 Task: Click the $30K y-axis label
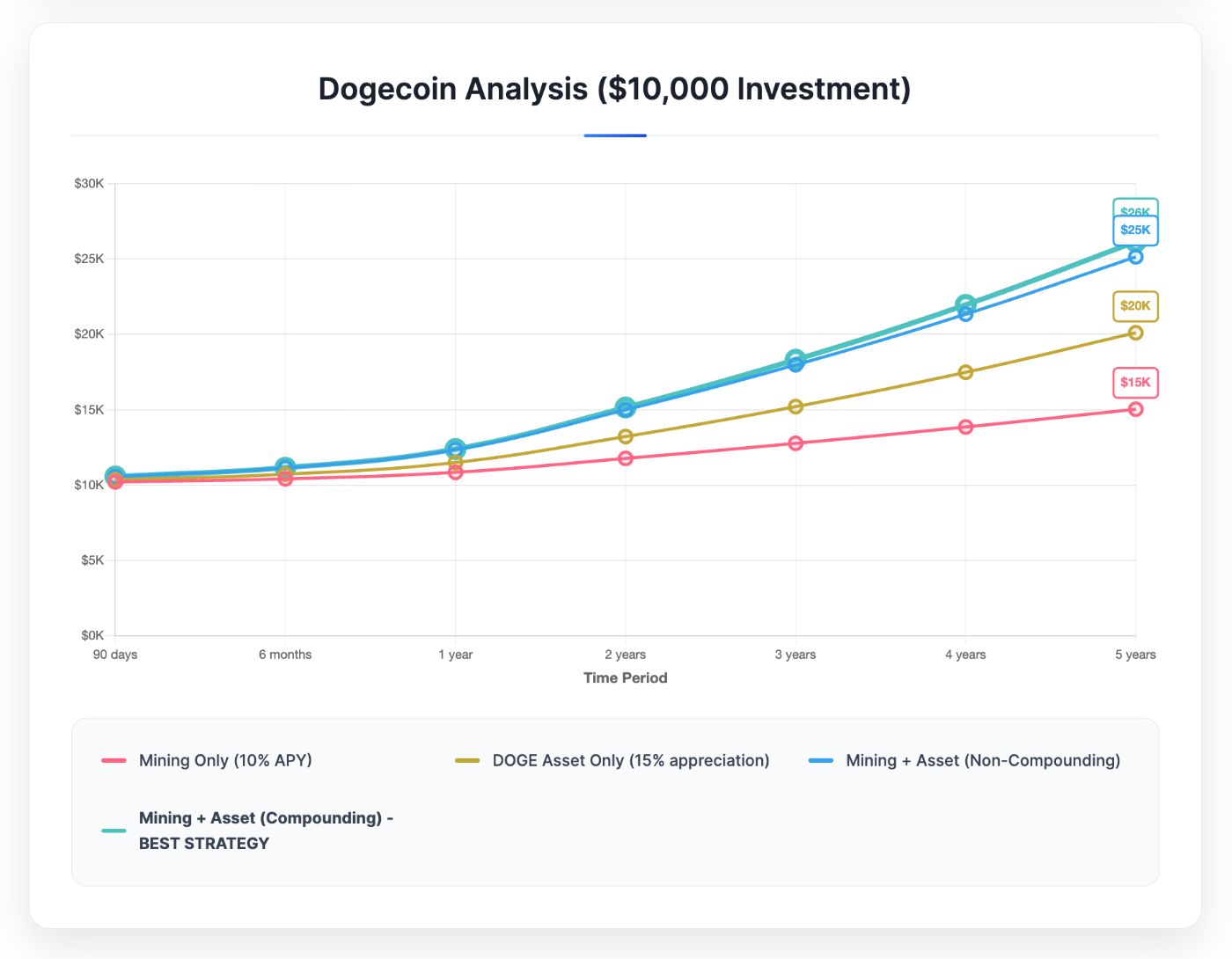89,184
